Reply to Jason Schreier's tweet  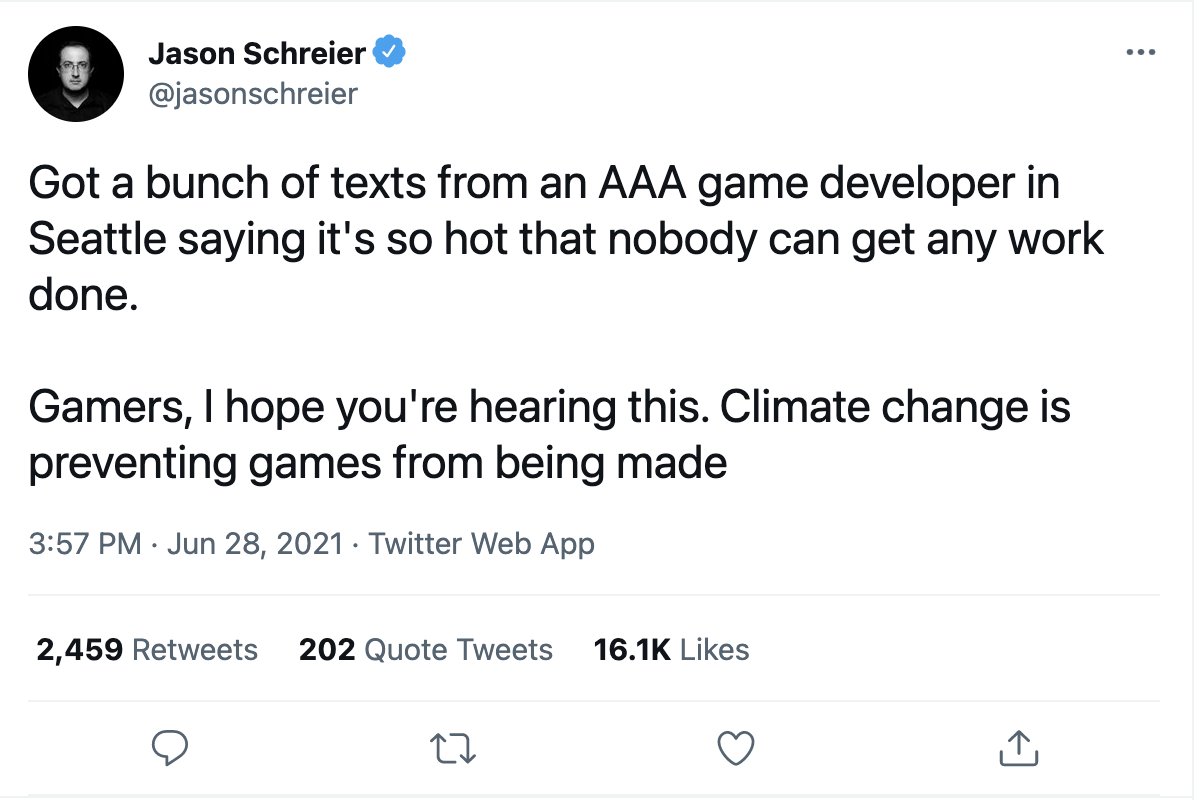pyautogui.click(x=170, y=747)
